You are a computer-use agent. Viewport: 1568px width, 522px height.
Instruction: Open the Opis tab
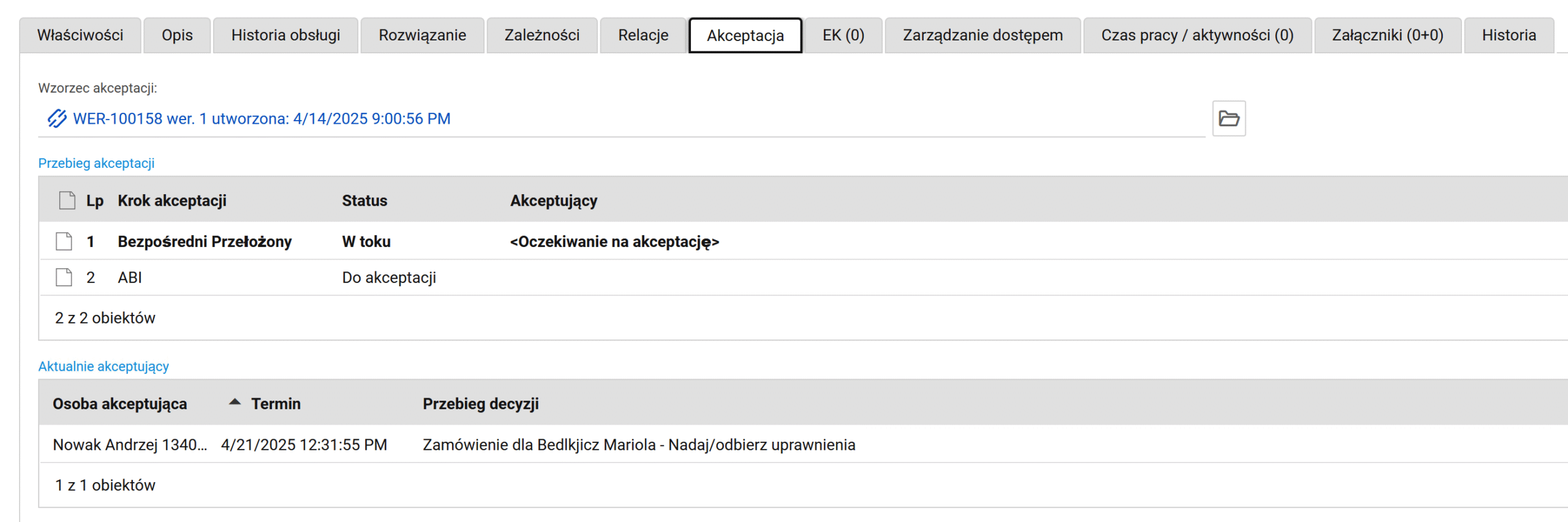(177, 36)
